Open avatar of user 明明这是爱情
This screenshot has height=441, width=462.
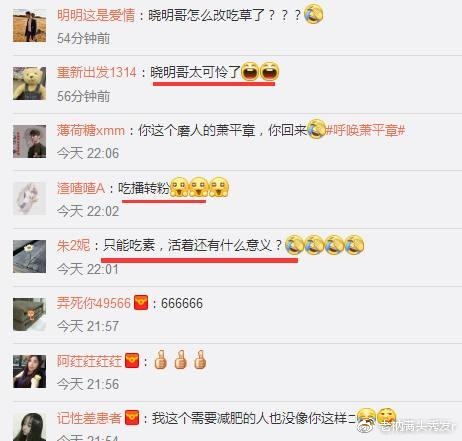(x=29, y=26)
